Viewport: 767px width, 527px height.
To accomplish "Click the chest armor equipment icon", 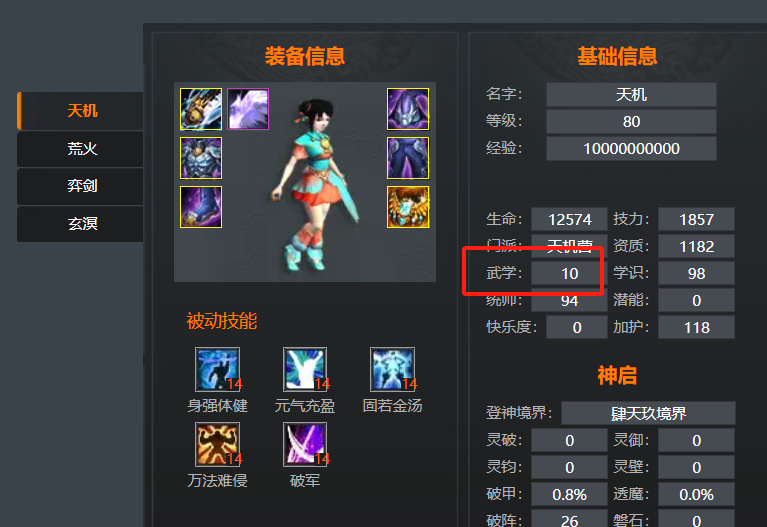I will click(201, 158).
